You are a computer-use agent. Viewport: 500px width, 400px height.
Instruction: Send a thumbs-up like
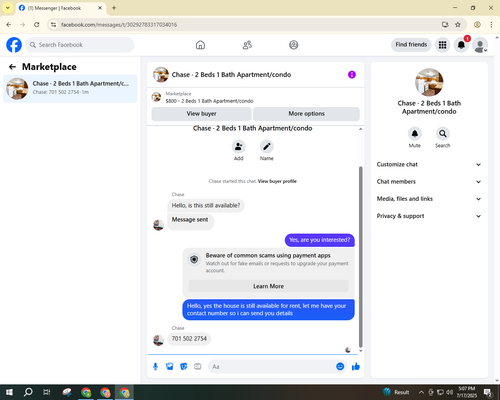[356, 367]
